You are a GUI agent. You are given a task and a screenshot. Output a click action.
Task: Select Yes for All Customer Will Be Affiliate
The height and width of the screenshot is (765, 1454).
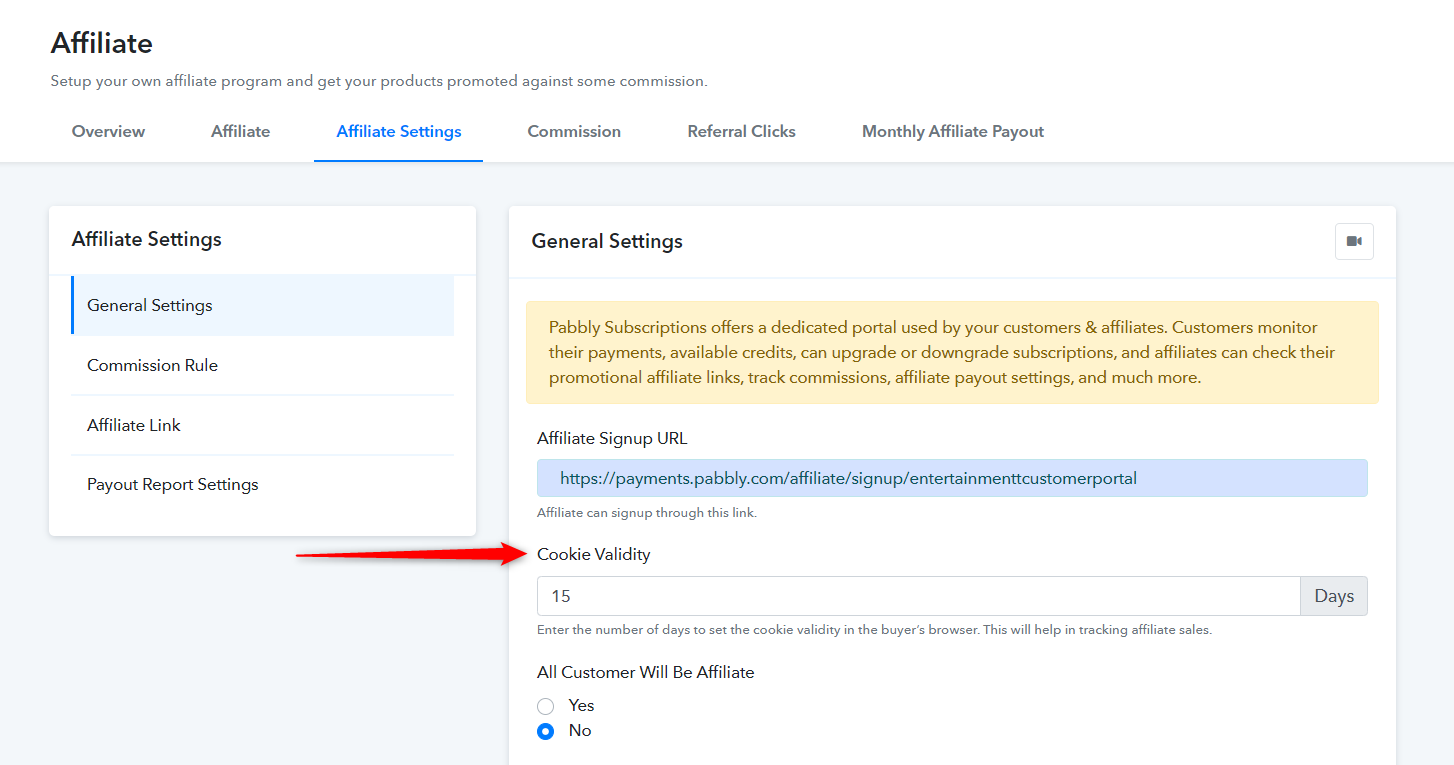tap(546, 706)
